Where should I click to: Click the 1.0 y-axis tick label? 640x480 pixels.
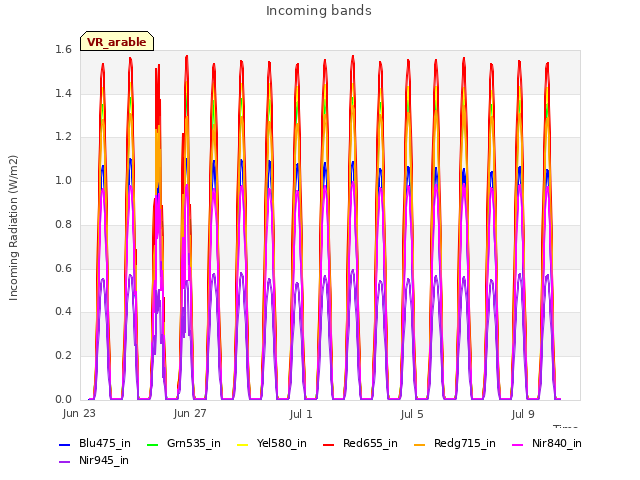pyautogui.click(x=63, y=180)
